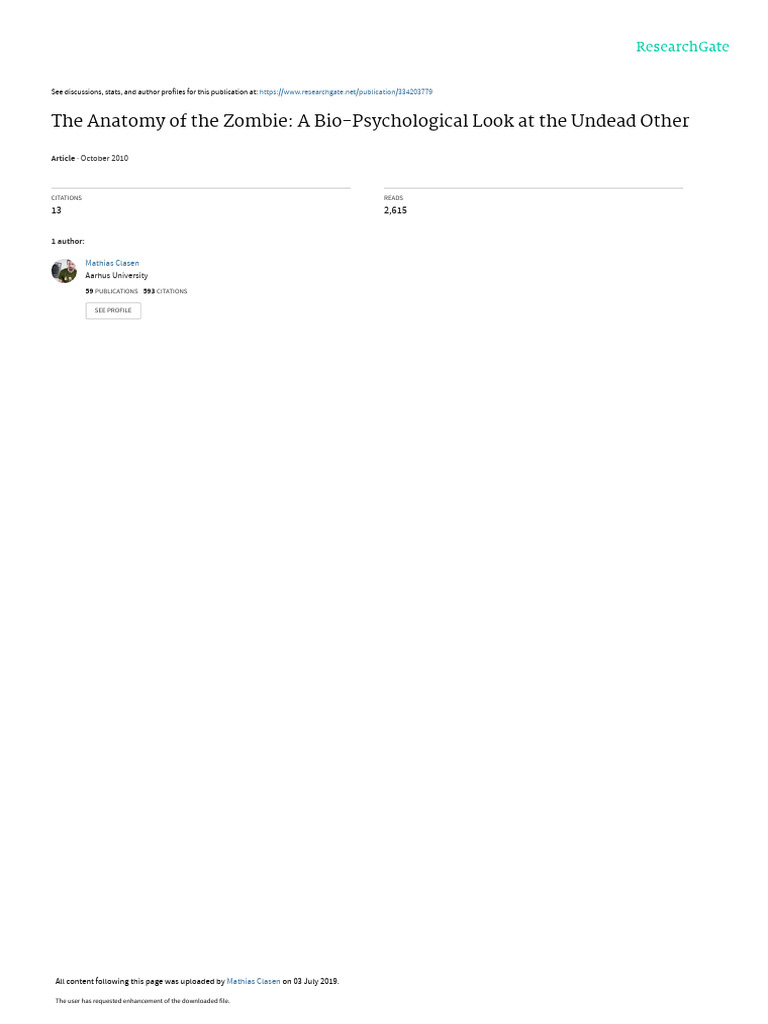This screenshot has width=768, height=1024.
Task: Open the researchgate.net publication URL
Action: pyautogui.click(x=345, y=92)
